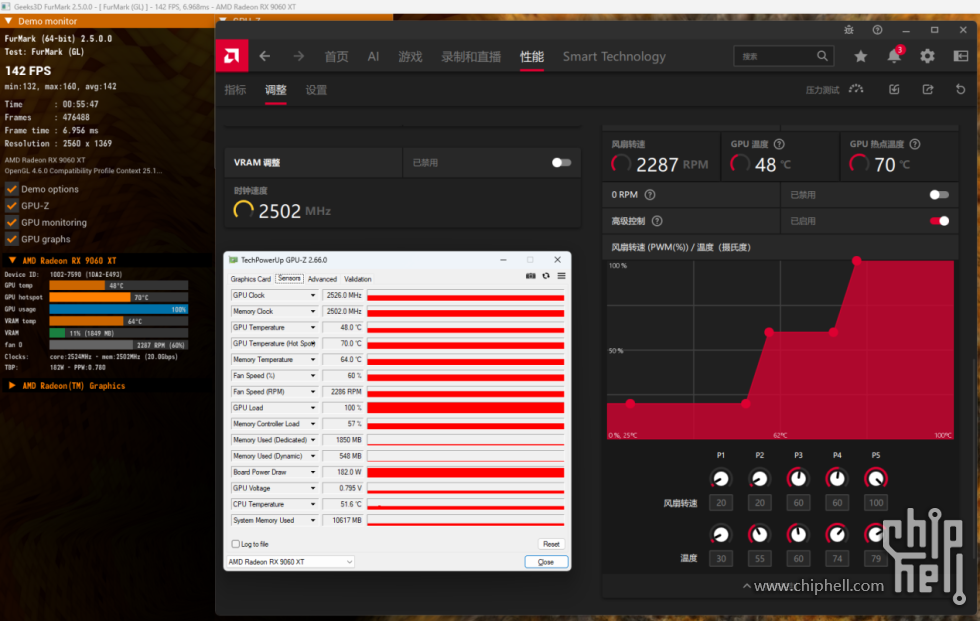Viewport: 980px width, 621px height.
Task: Click Reset button in GPU-Z
Action: click(551, 544)
